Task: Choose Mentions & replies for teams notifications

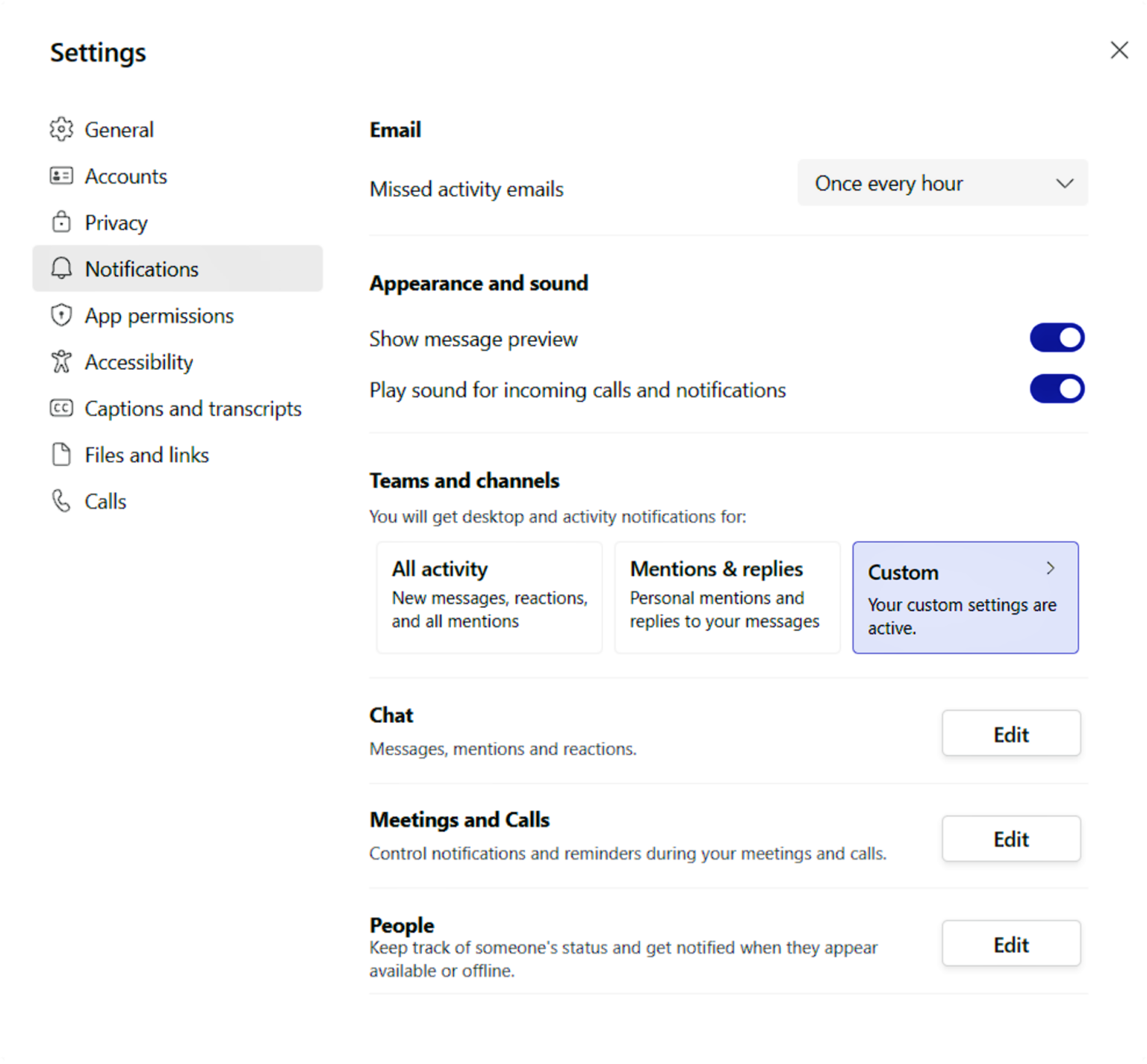Action: 727,596
